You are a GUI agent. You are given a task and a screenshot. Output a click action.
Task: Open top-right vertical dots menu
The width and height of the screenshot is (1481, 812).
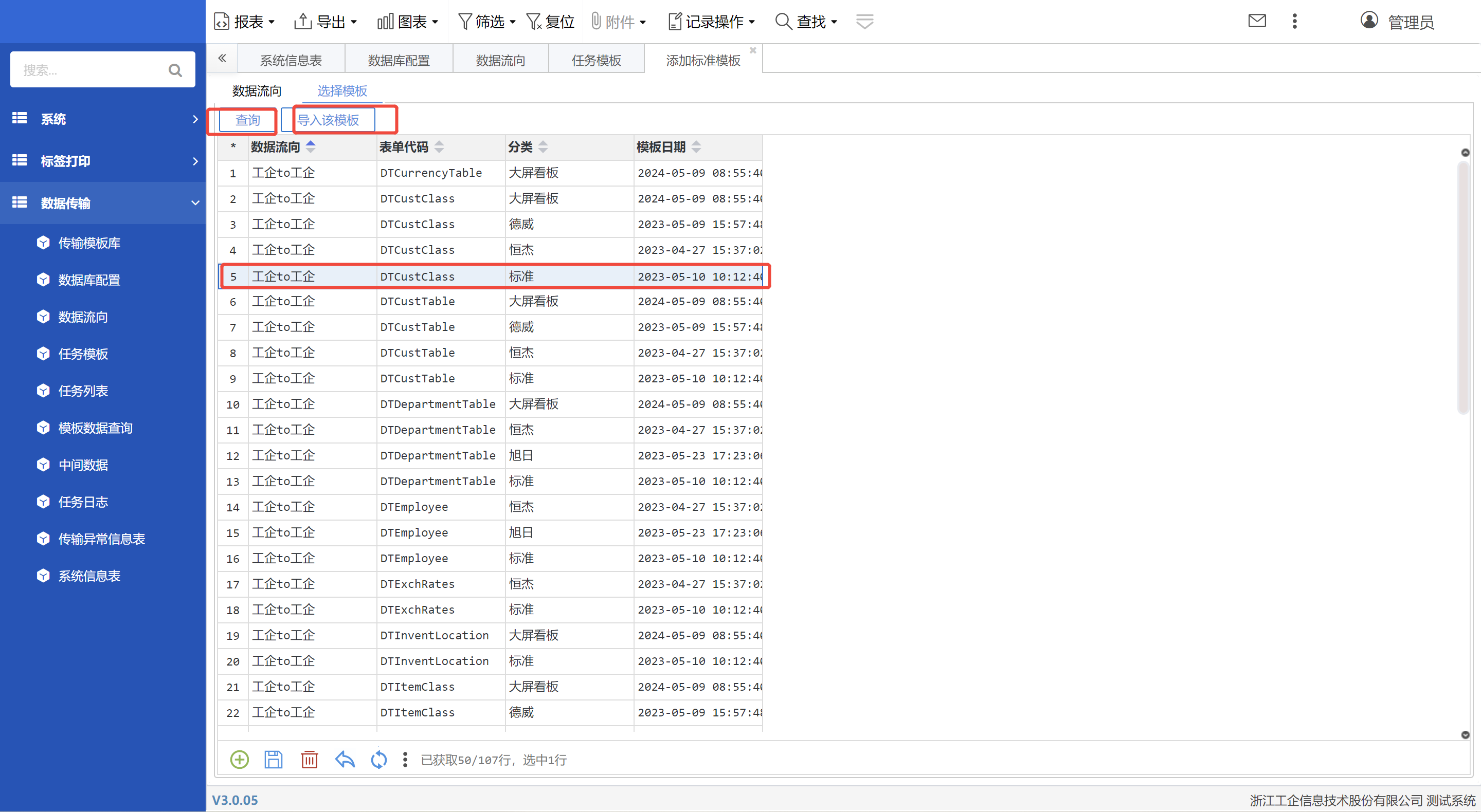click(x=1295, y=21)
